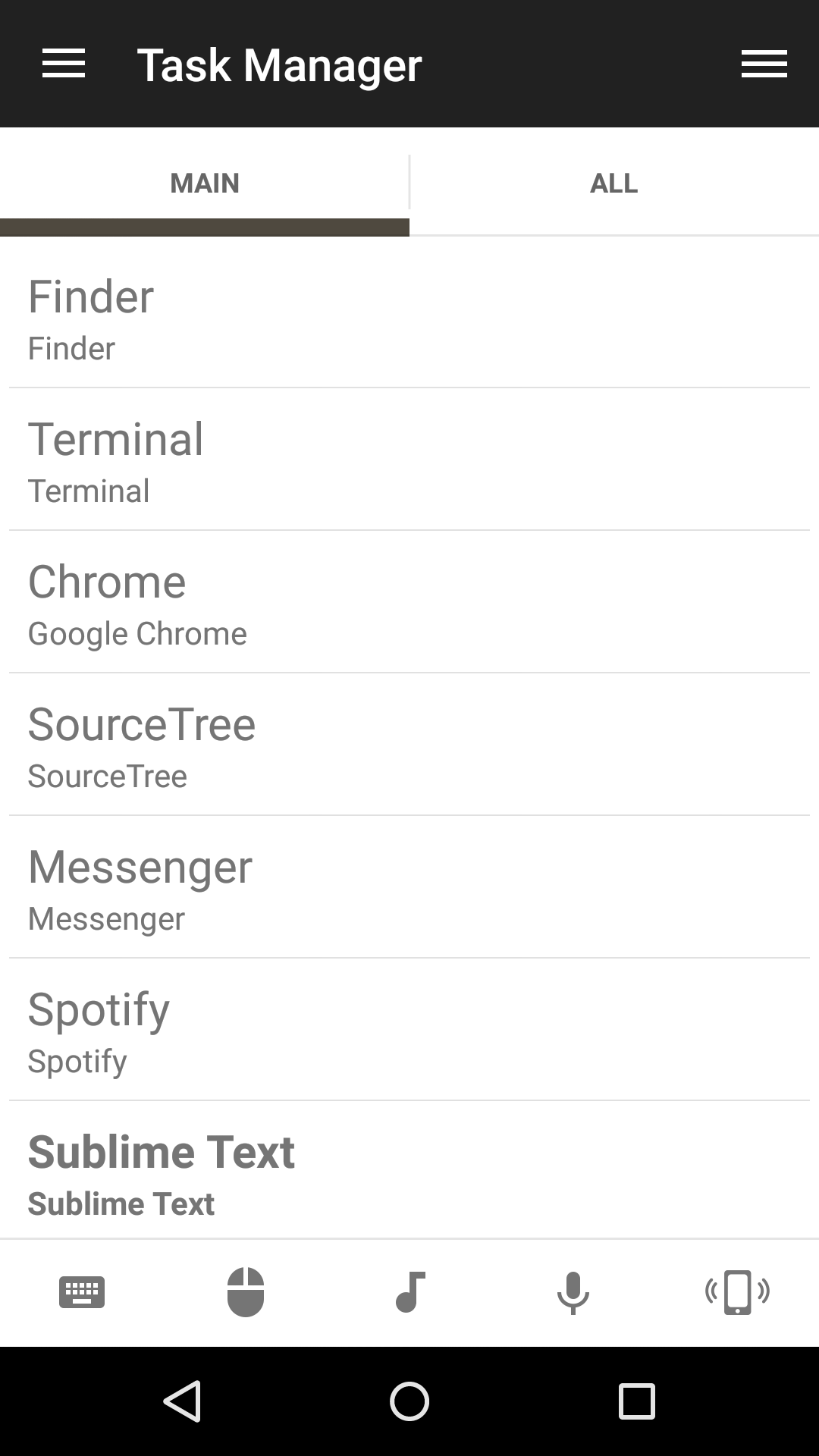
Task: Open the Messenger task entry
Action: click(409, 888)
